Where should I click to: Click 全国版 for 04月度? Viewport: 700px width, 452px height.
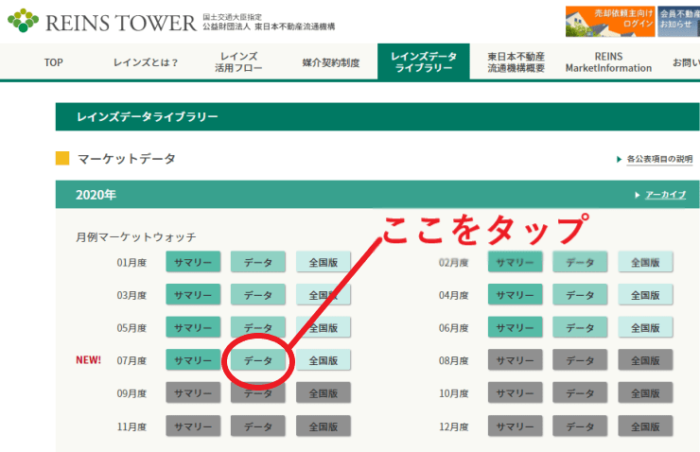click(x=645, y=295)
